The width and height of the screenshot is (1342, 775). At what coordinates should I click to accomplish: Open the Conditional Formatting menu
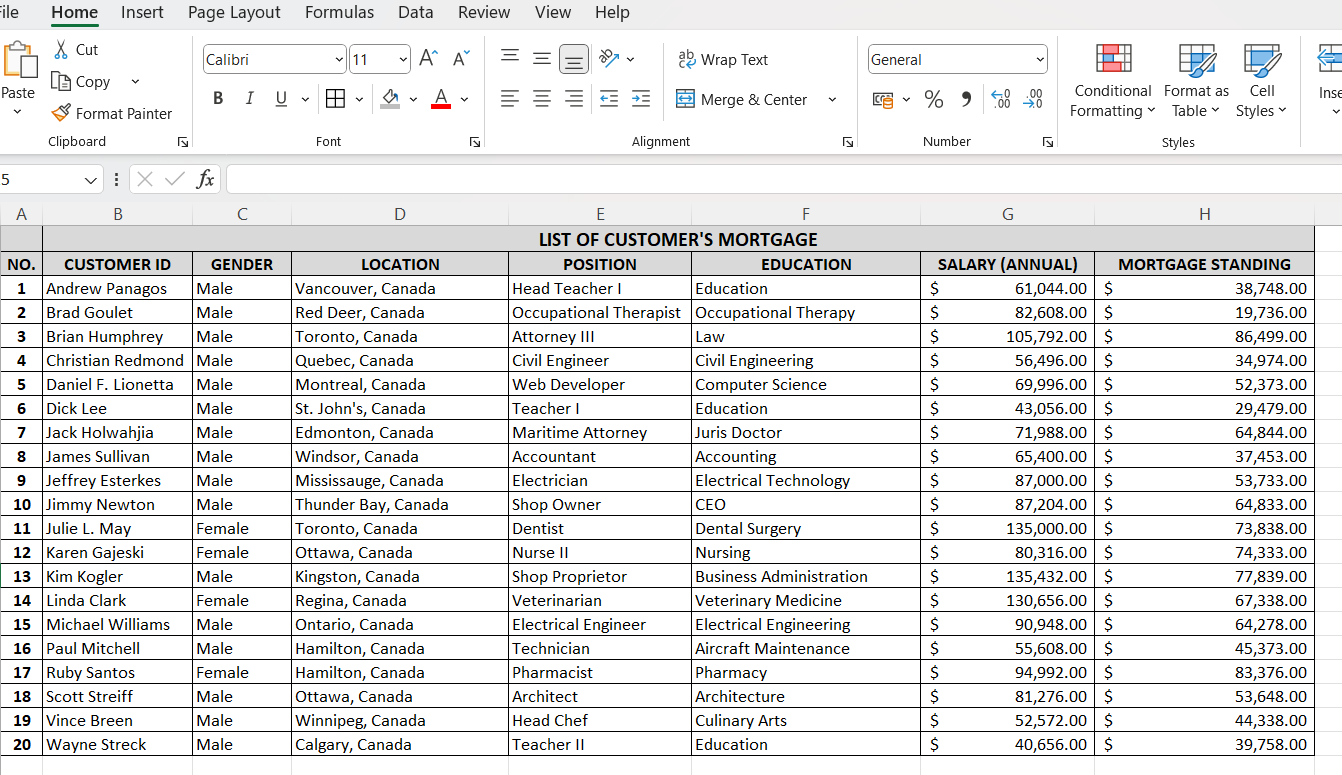(1113, 81)
